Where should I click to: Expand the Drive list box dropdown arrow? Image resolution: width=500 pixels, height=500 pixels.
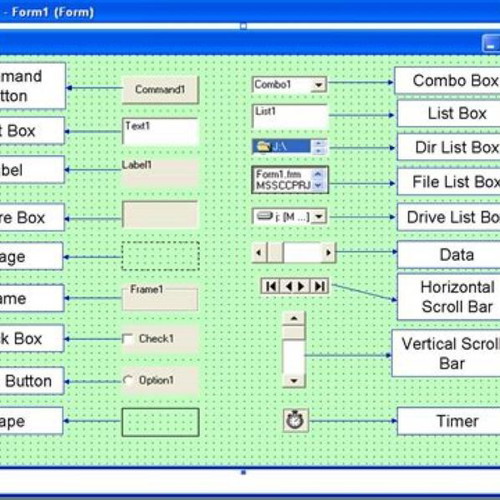(x=319, y=216)
